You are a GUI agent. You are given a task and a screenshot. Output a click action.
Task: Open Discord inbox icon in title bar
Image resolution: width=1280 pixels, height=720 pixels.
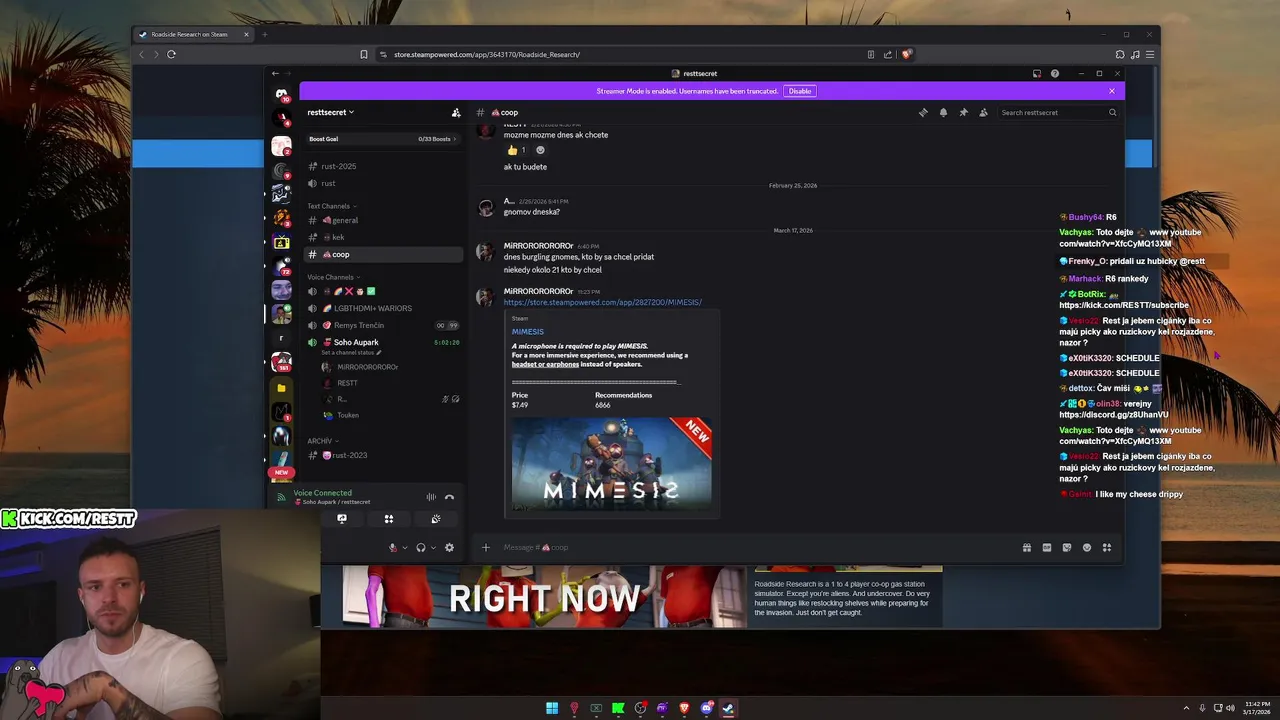tap(1037, 73)
